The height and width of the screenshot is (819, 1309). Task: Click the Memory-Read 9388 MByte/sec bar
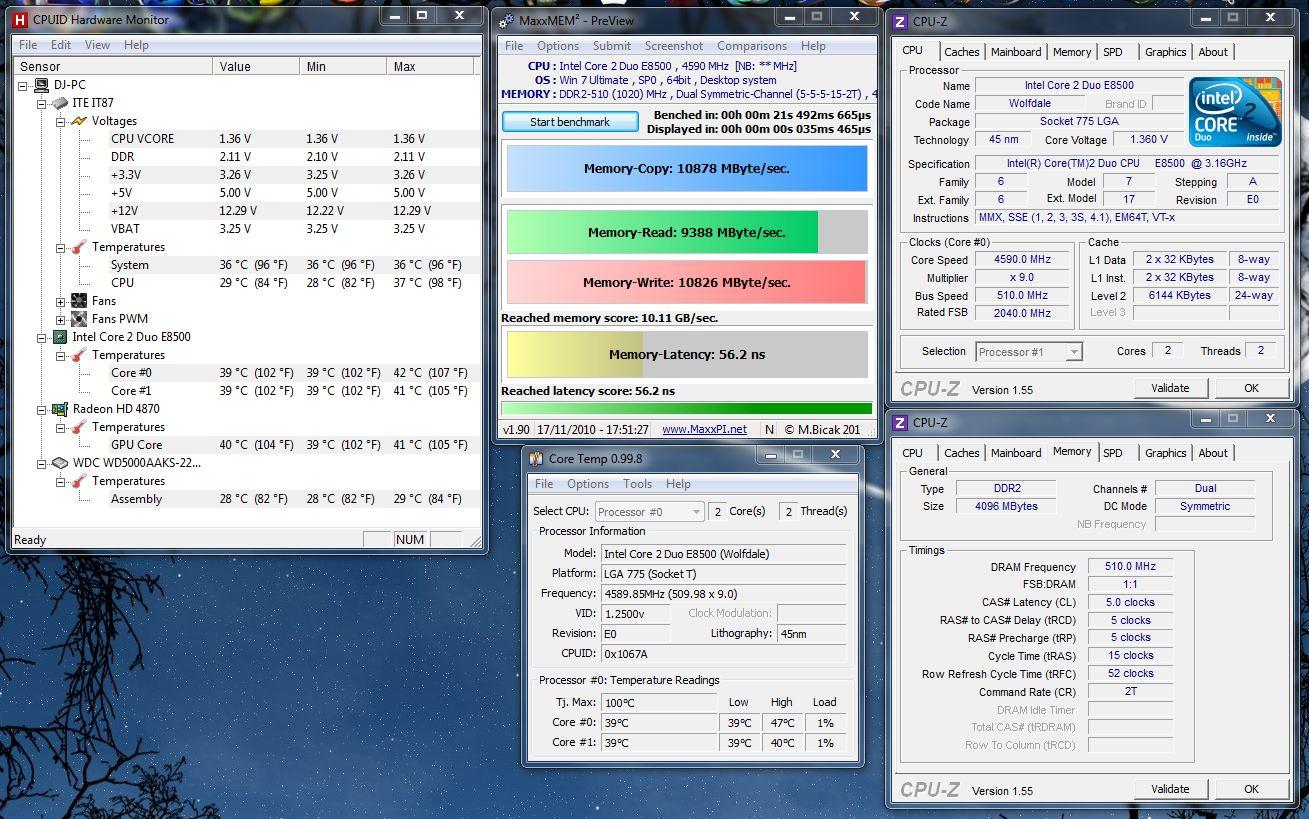(x=687, y=232)
